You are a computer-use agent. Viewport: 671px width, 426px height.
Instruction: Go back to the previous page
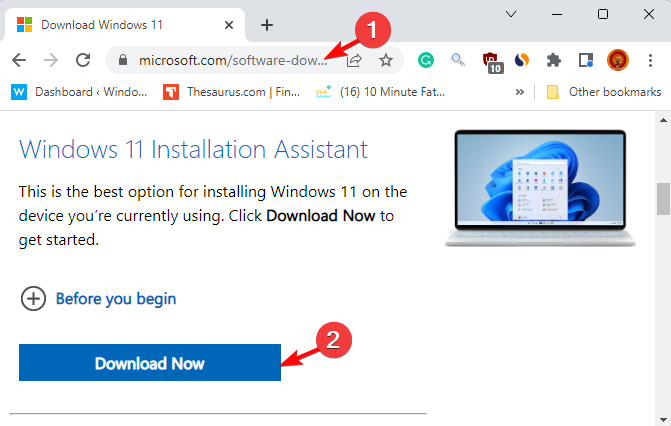[19, 60]
